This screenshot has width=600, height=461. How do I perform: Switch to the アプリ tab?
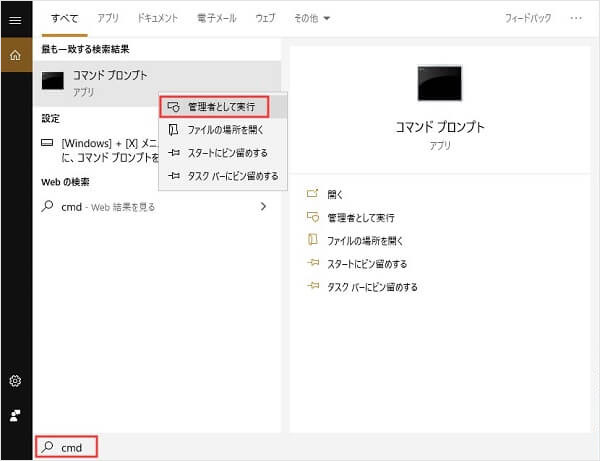point(108,18)
